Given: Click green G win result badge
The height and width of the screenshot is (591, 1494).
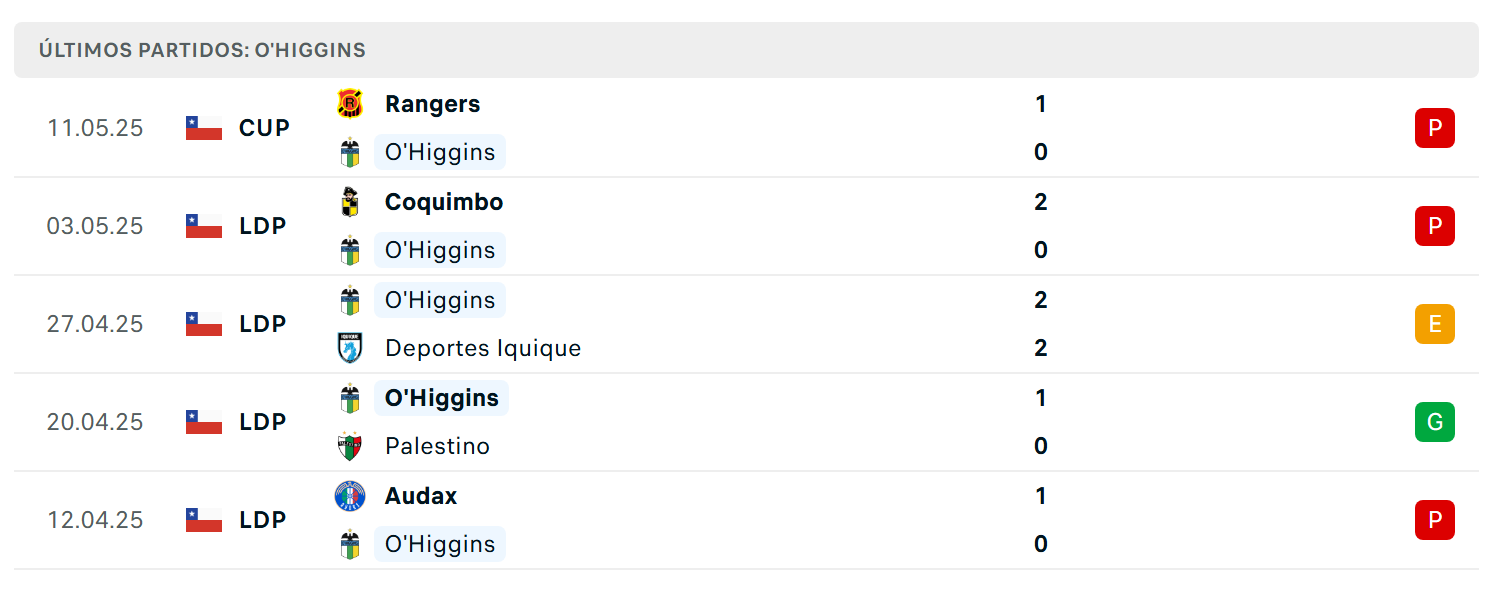Looking at the screenshot, I should click(x=1434, y=422).
